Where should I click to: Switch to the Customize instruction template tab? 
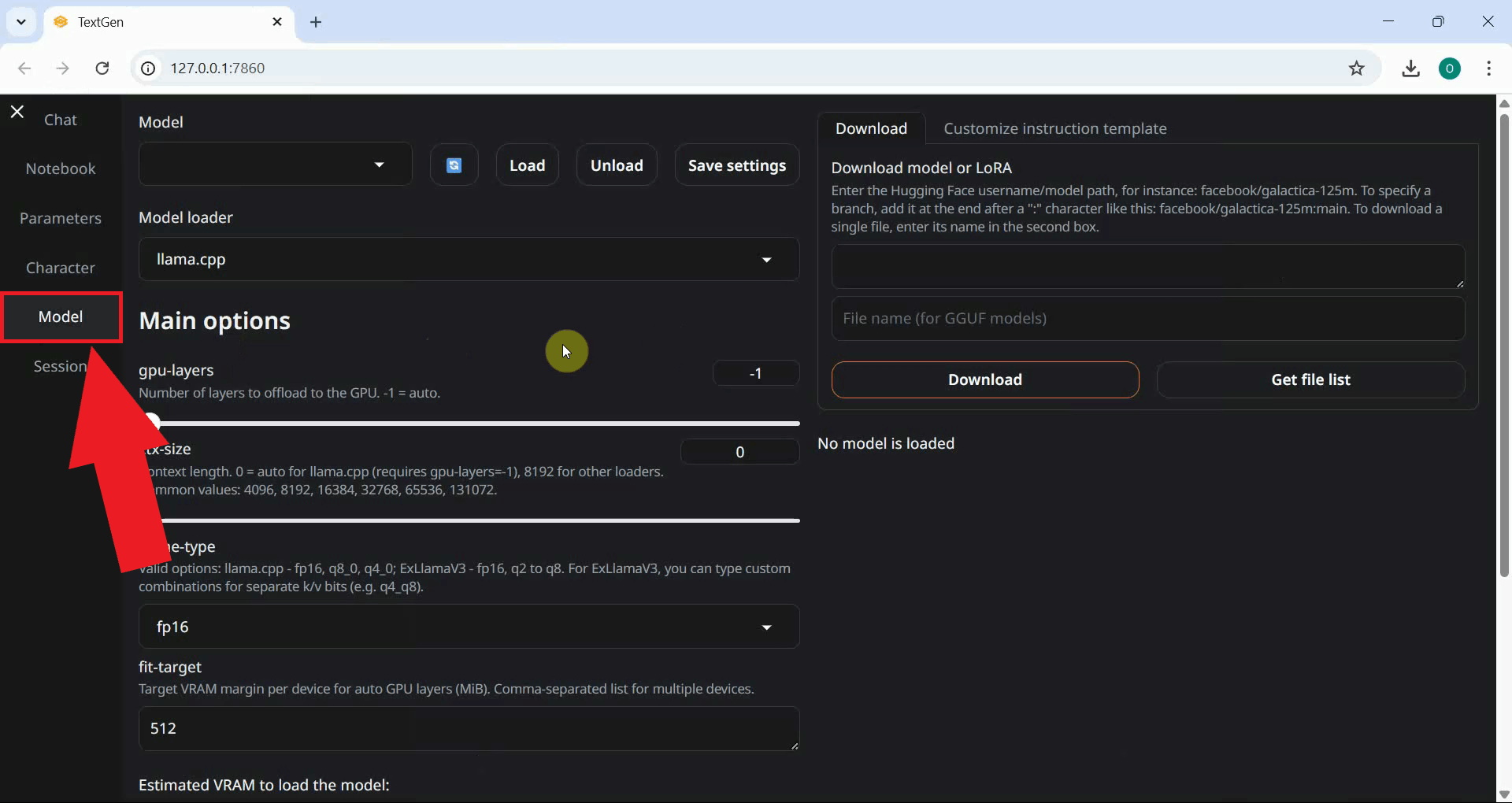tap(1055, 128)
